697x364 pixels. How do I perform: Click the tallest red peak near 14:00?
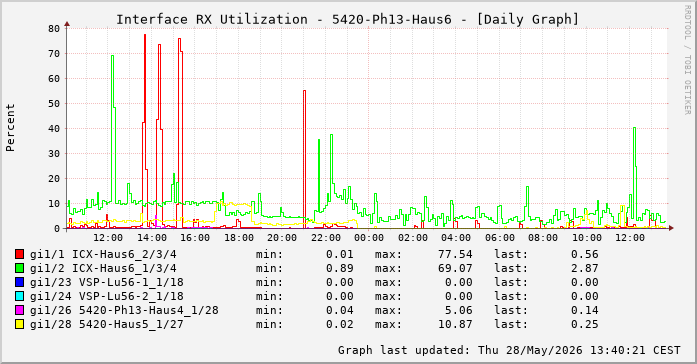click(x=145, y=36)
